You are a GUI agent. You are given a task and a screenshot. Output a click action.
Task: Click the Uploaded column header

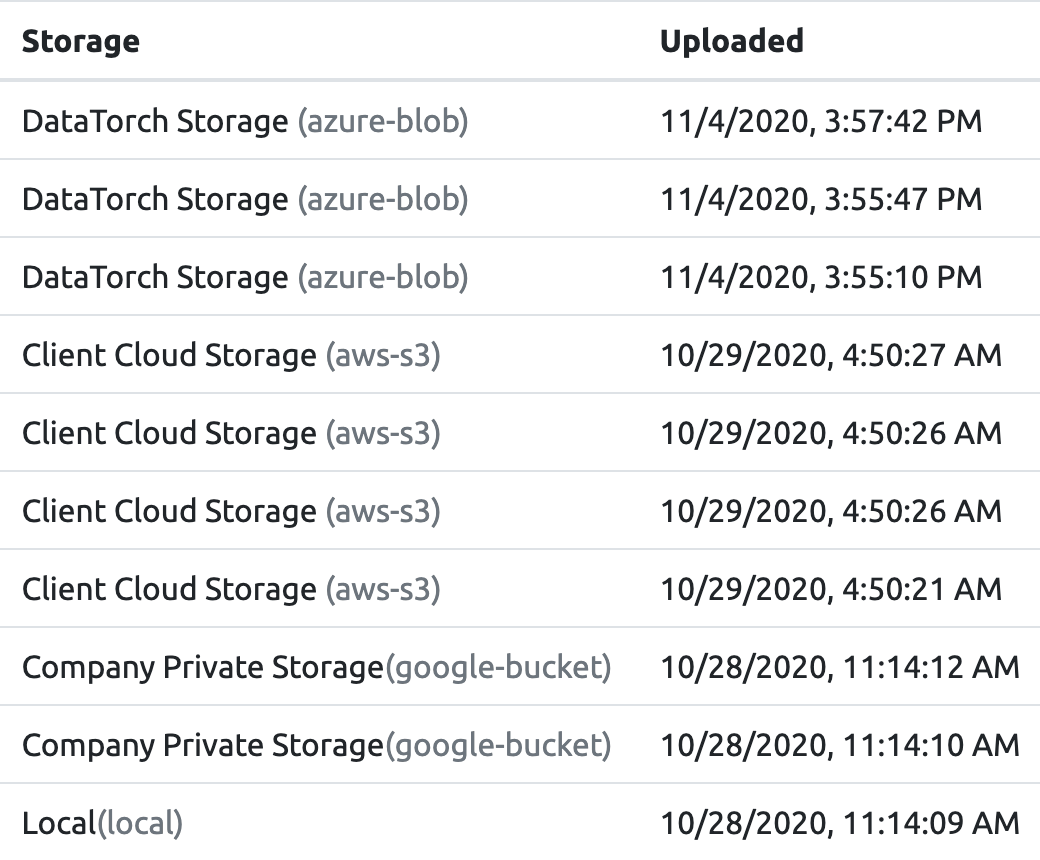(x=732, y=41)
